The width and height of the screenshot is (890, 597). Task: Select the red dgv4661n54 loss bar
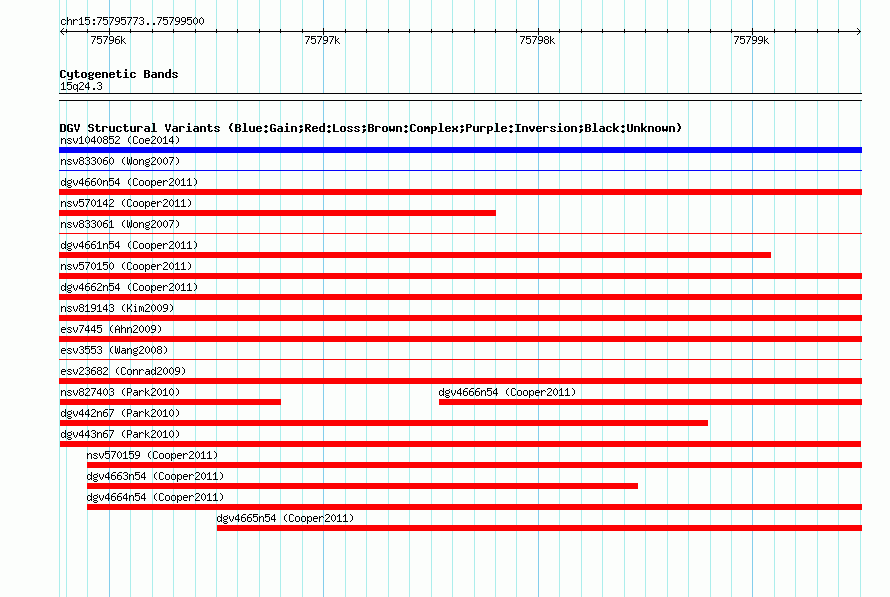tap(415, 255)
